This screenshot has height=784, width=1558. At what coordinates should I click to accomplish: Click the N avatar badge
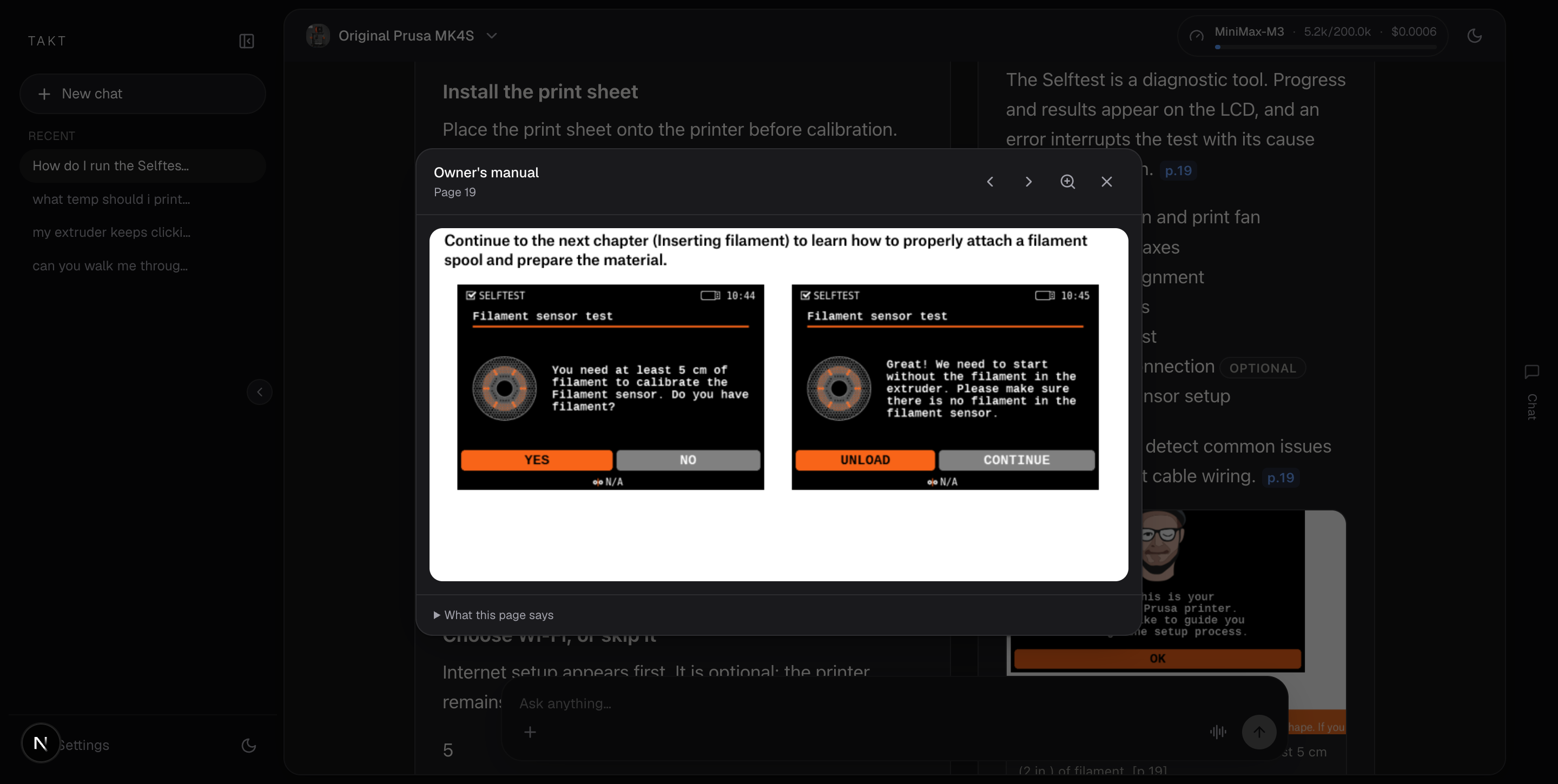click(x=41, y=743)
